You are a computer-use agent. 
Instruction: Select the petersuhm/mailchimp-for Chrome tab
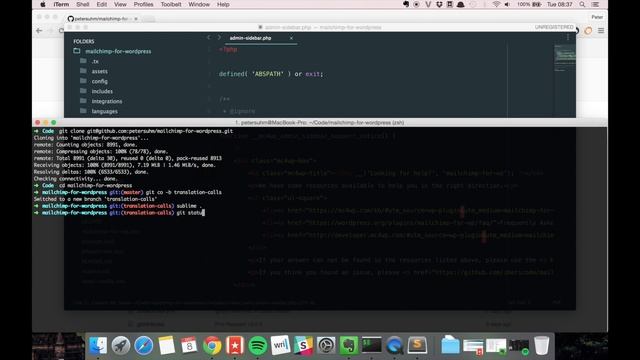tap(101, 19)
